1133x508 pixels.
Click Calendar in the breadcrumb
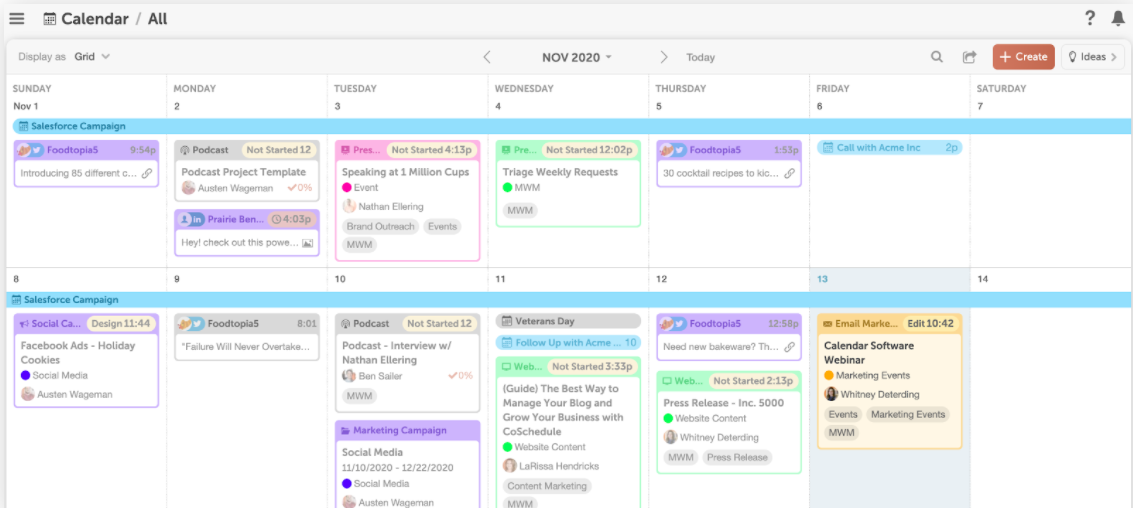coord(94,19)
